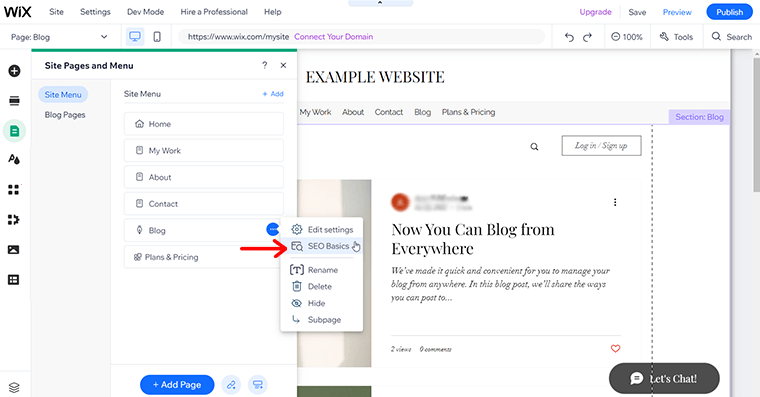The image size is (760, 397).
Task: Open the Dev Mode menu
Action: [145, 12]
